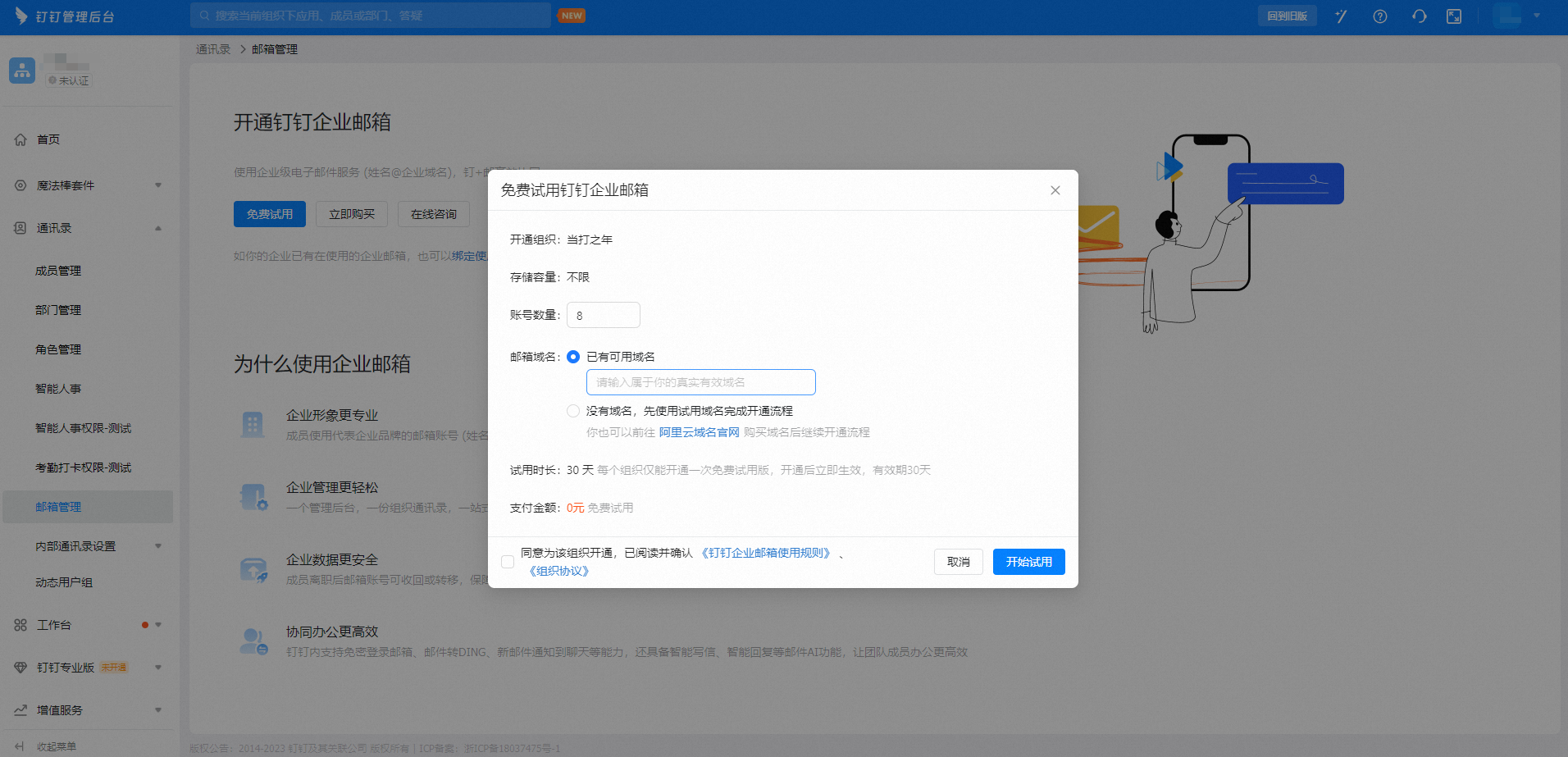Viewport: 1568px width, 757px height.
Task: Click the 立即购买 button
Action: coord(352,214)
